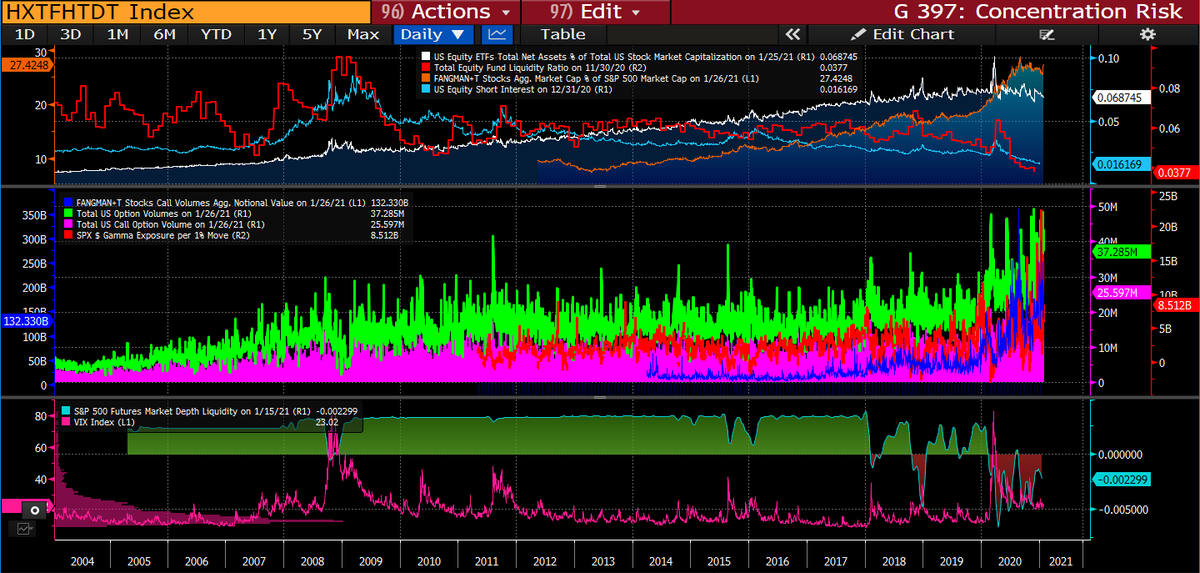Click pink VIX Index legend swatch
Image resolution: width=1200 pixels, height=573 pixels.
pyautogui.click(x=67, y=421)
